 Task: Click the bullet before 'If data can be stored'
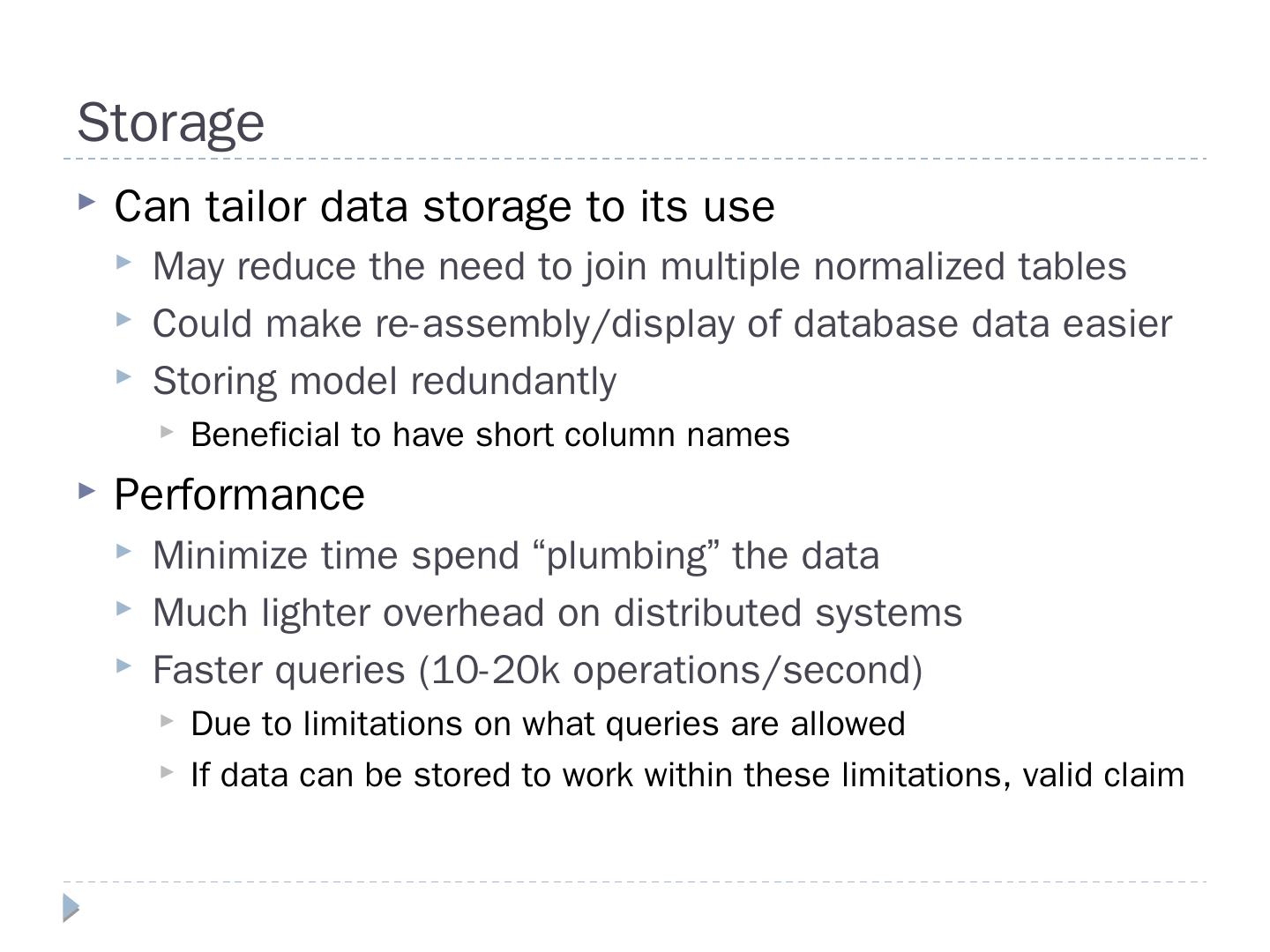[168, 771]
